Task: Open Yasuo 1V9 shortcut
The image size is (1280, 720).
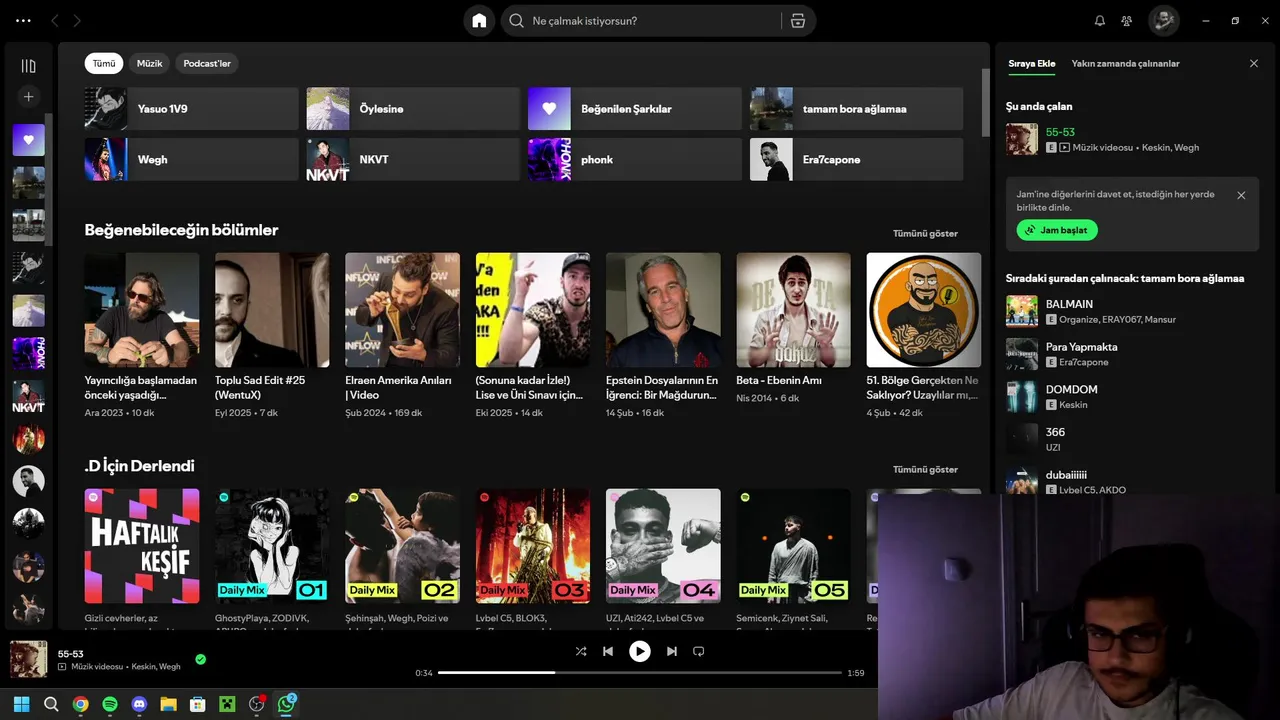Action: pyautogui.click(x=192, y=109)
